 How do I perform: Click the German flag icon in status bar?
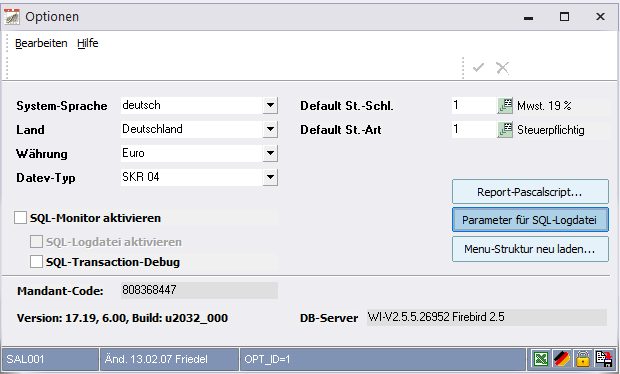562,359
